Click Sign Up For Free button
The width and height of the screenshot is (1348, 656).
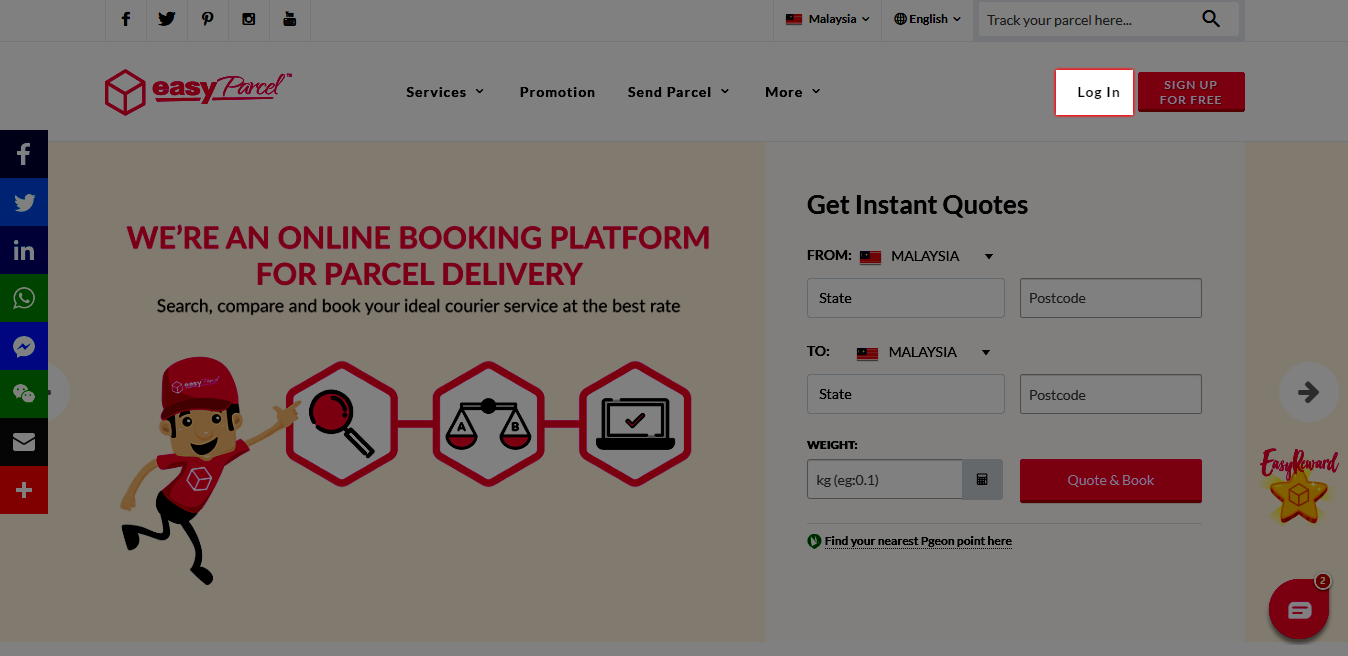click(x=1191, y=92)
